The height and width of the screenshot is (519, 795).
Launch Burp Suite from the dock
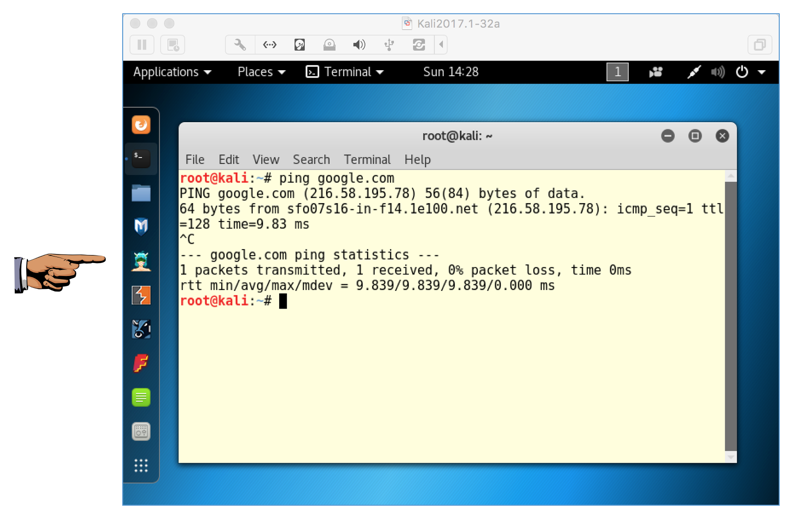141,295
